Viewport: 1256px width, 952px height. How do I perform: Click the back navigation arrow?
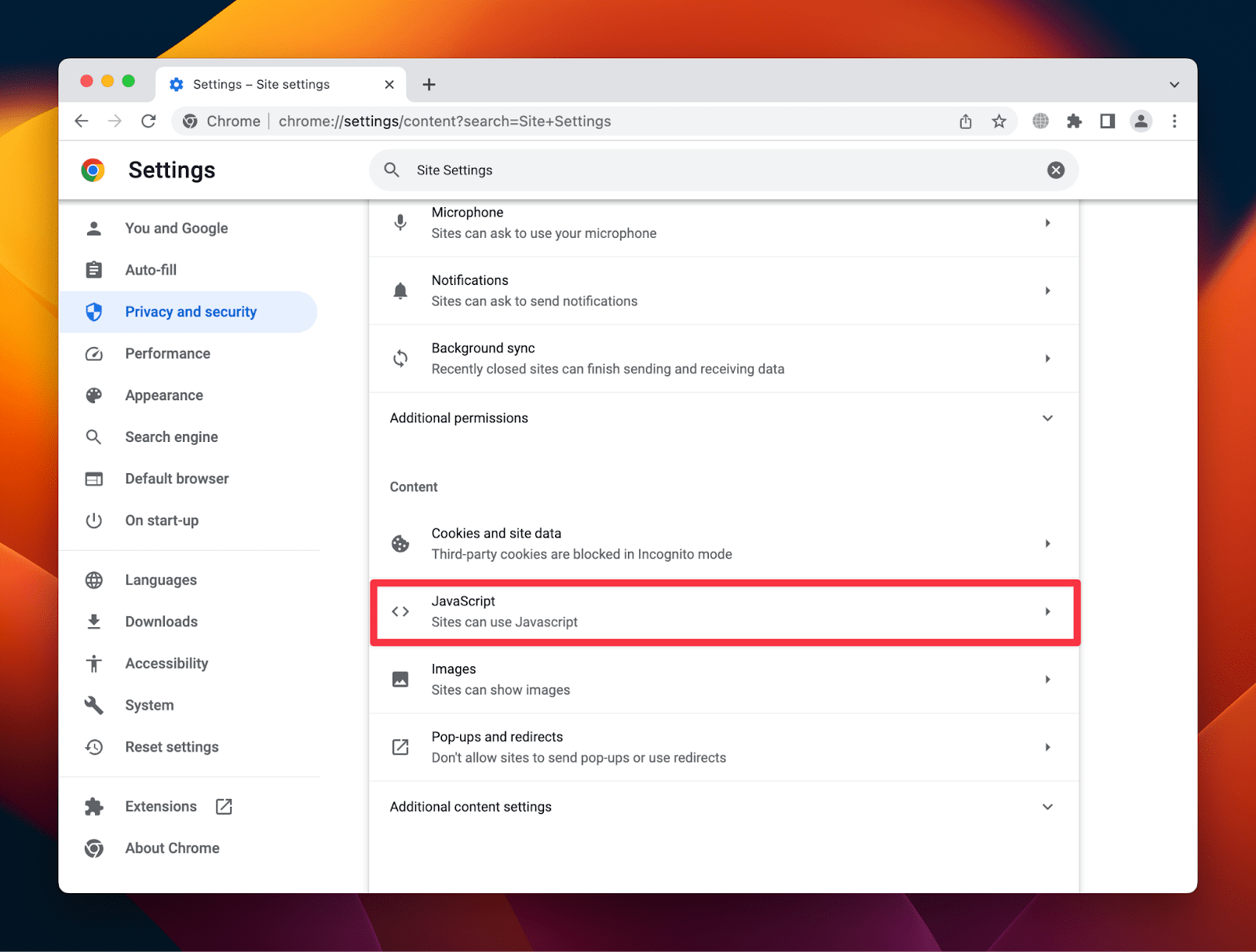82,121
